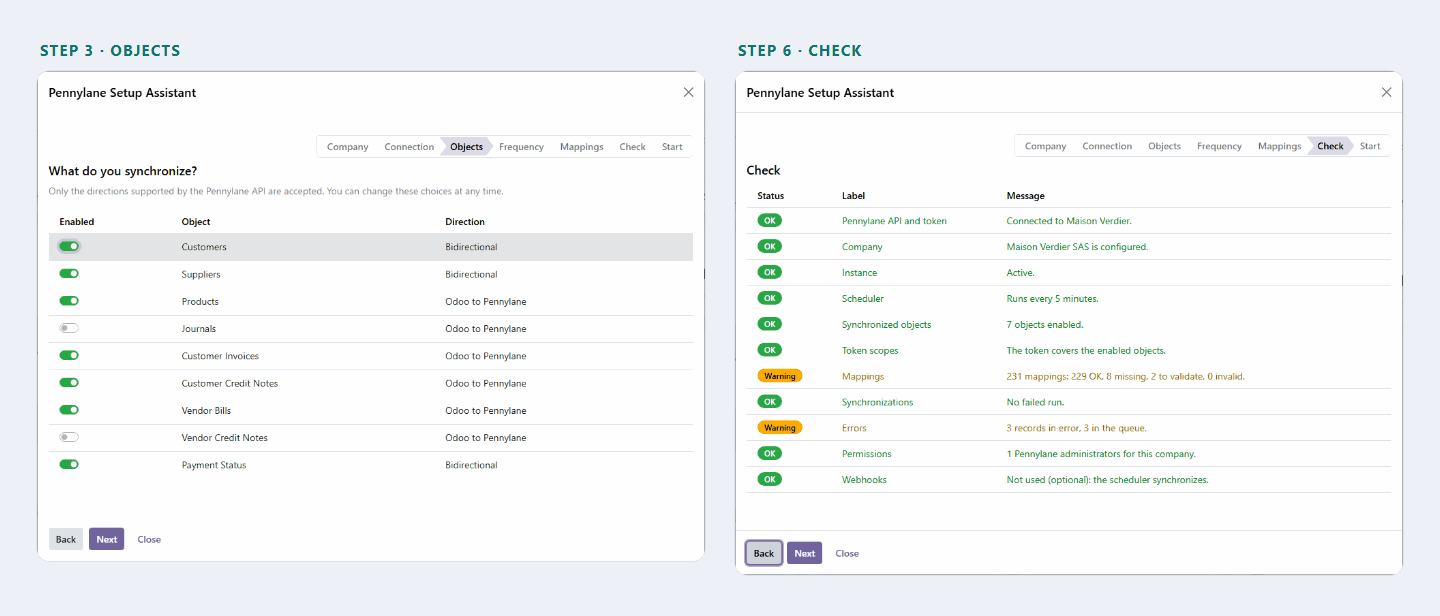The width and height of the screenshot is (1440, 616).
Task: Click the Close link in Objects window
Action: 149,539
